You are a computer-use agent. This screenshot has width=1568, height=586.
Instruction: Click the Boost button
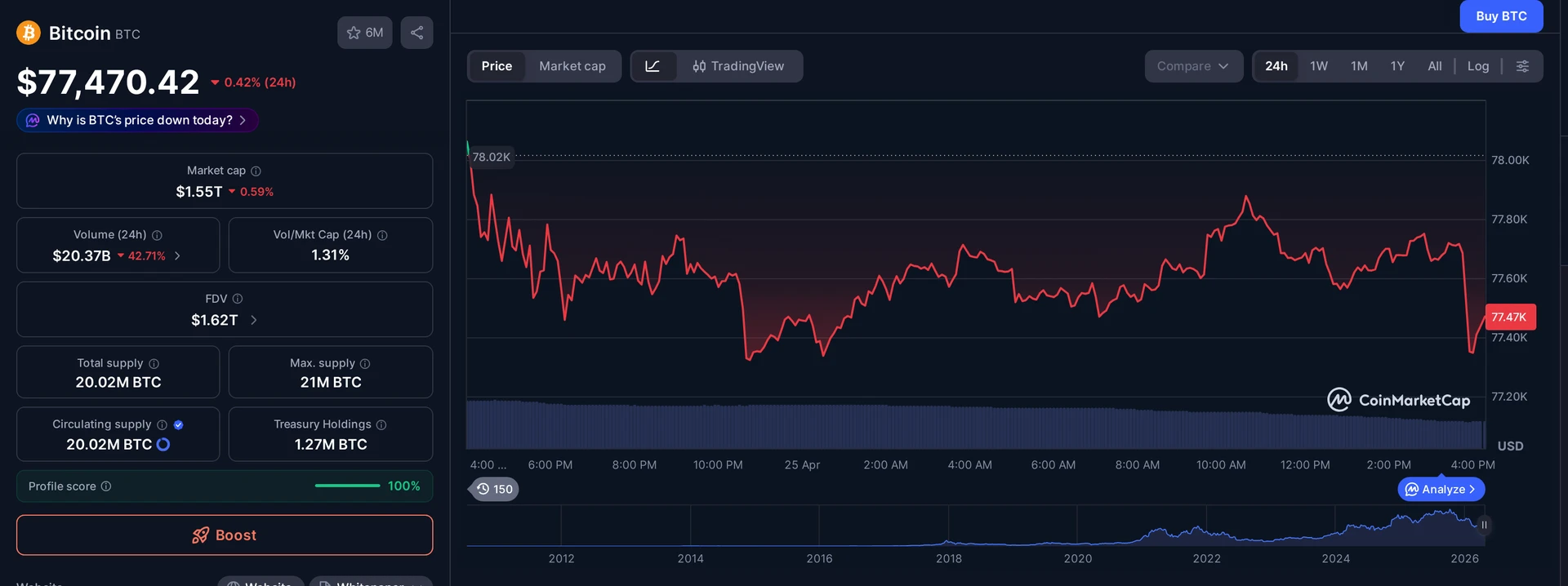[x=225, y=535]
